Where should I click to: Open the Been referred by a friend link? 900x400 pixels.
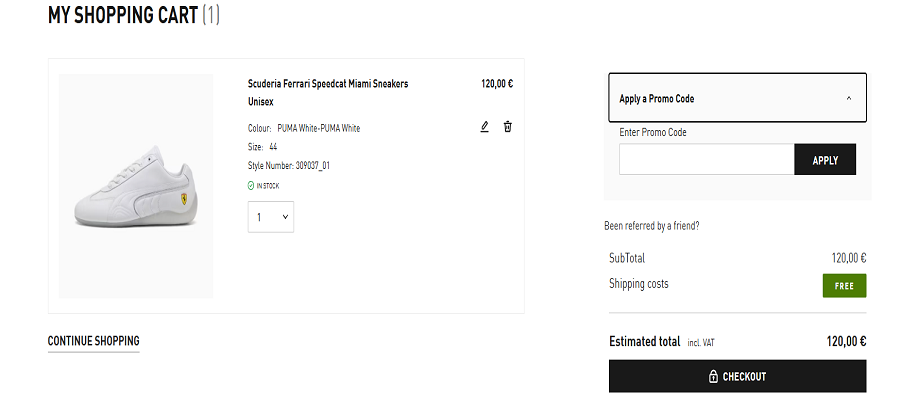[652, 226]
